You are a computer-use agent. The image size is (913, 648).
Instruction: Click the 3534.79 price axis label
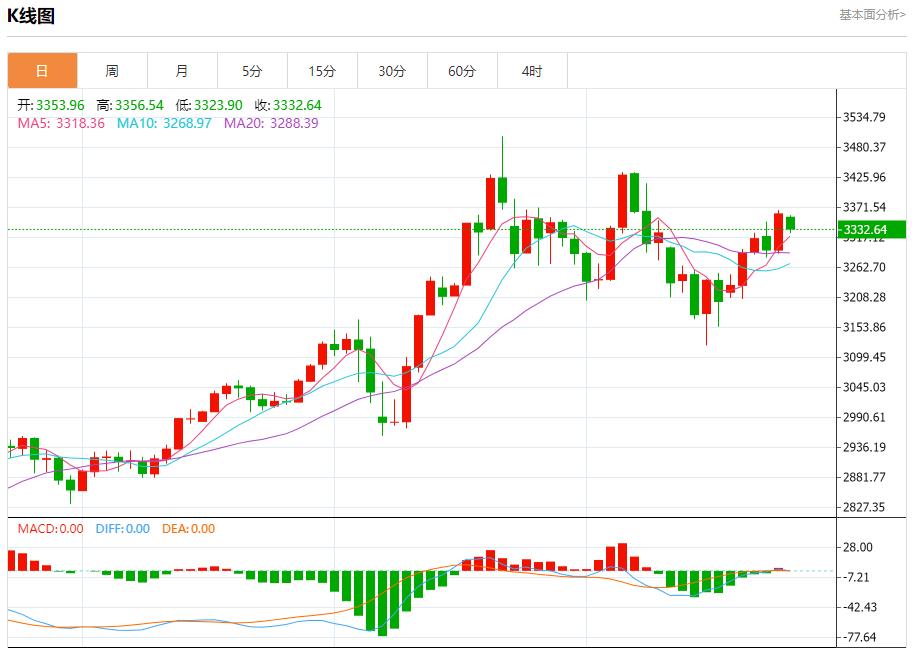865,117
